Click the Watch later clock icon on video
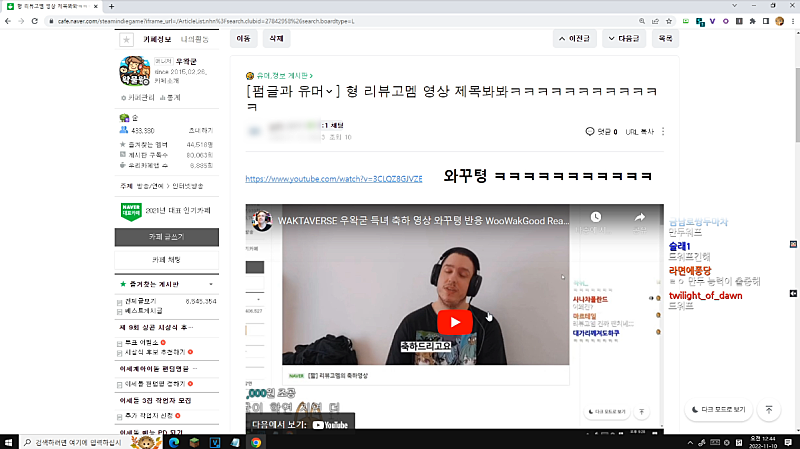 coord(595,218)
